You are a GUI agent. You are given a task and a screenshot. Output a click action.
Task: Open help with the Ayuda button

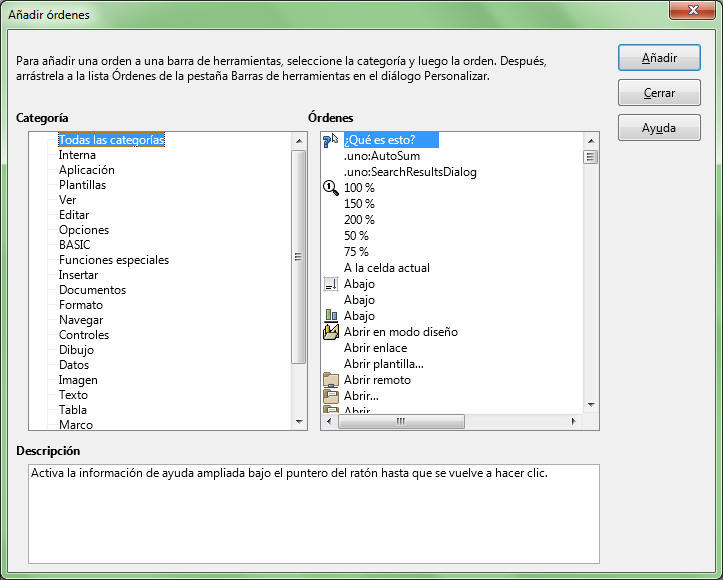[x=659, y=128]
